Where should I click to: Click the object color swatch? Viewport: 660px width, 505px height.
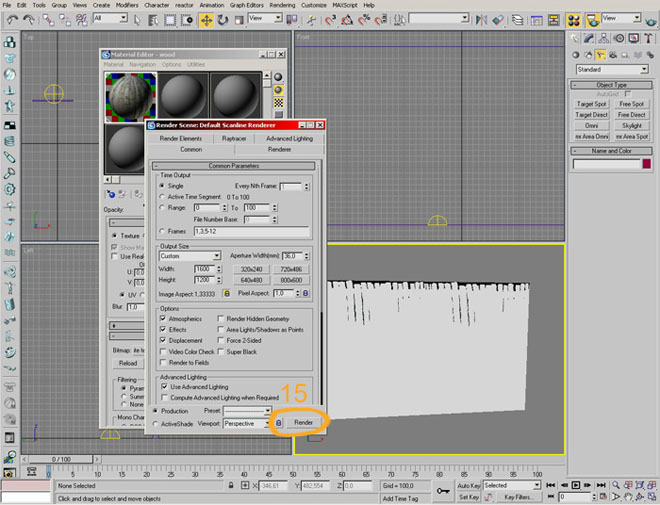(x=647, y=164)
